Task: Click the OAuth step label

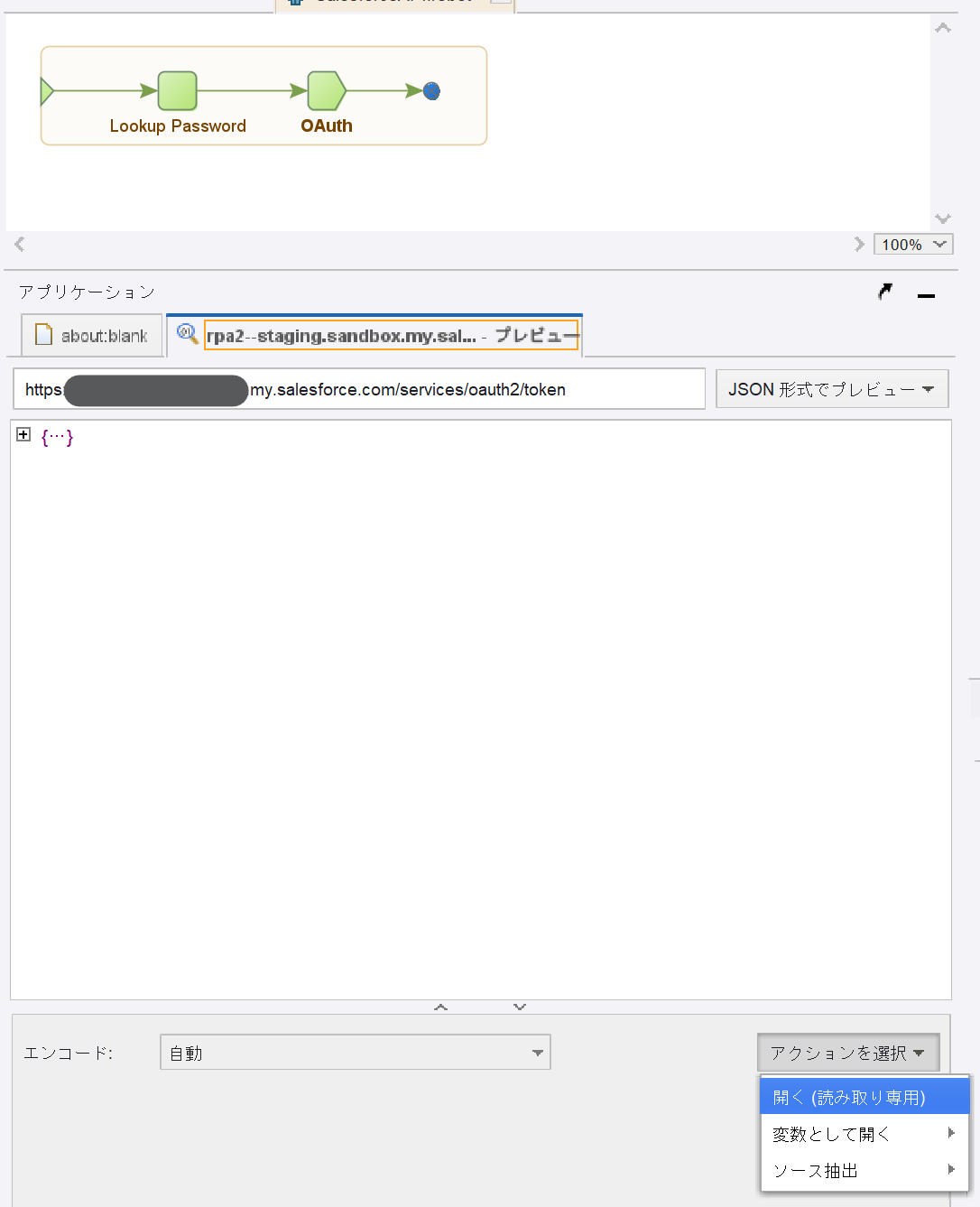Action: click(327, 126)
